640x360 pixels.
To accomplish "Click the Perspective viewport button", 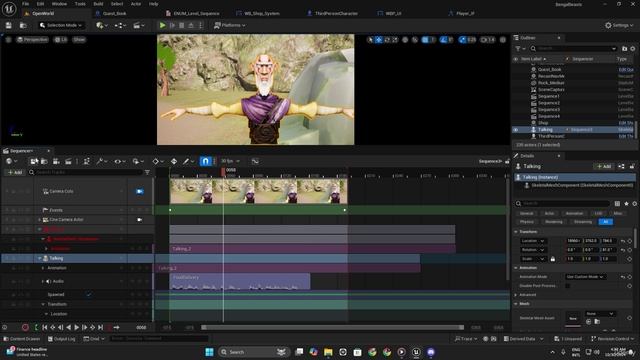I will pyautogui.click(x=33, y=40).
